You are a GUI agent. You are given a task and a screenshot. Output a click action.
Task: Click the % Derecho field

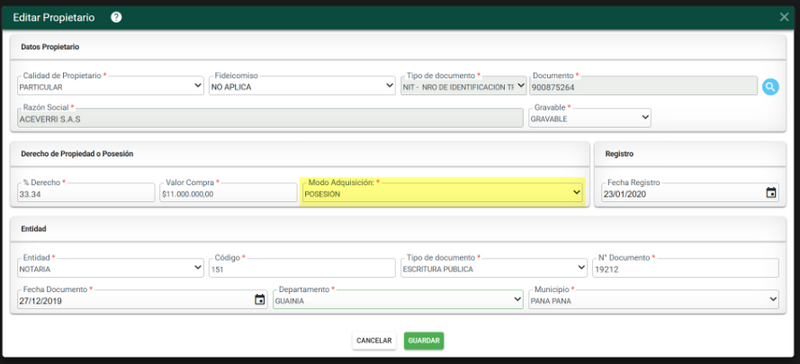tap(86, 192)
